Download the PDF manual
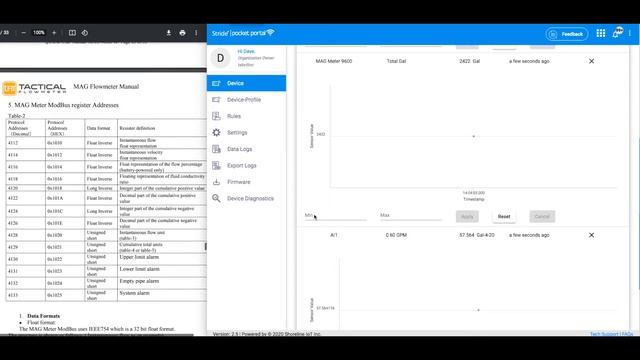This screenshot has height=360, width=640. [x=169, y=33]
